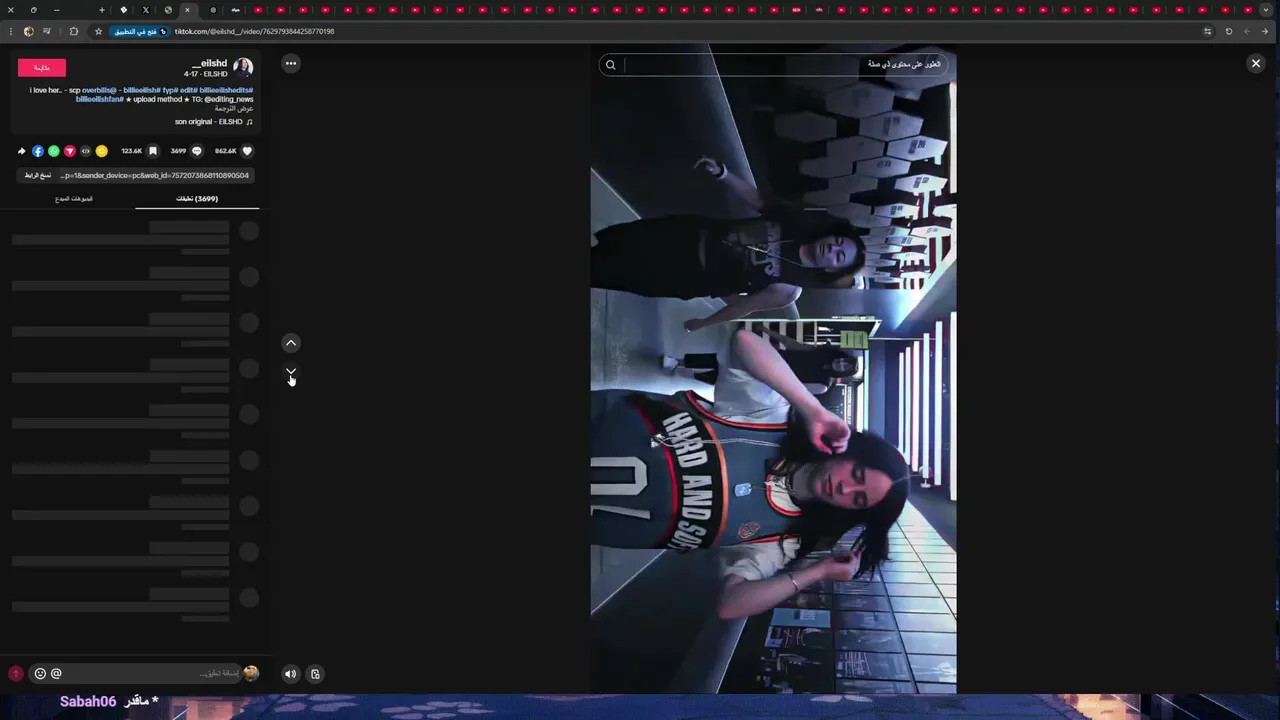Insert a mention with the @ icon
Viewport: 1280px width, 720px height.
[x=56, y=674]
